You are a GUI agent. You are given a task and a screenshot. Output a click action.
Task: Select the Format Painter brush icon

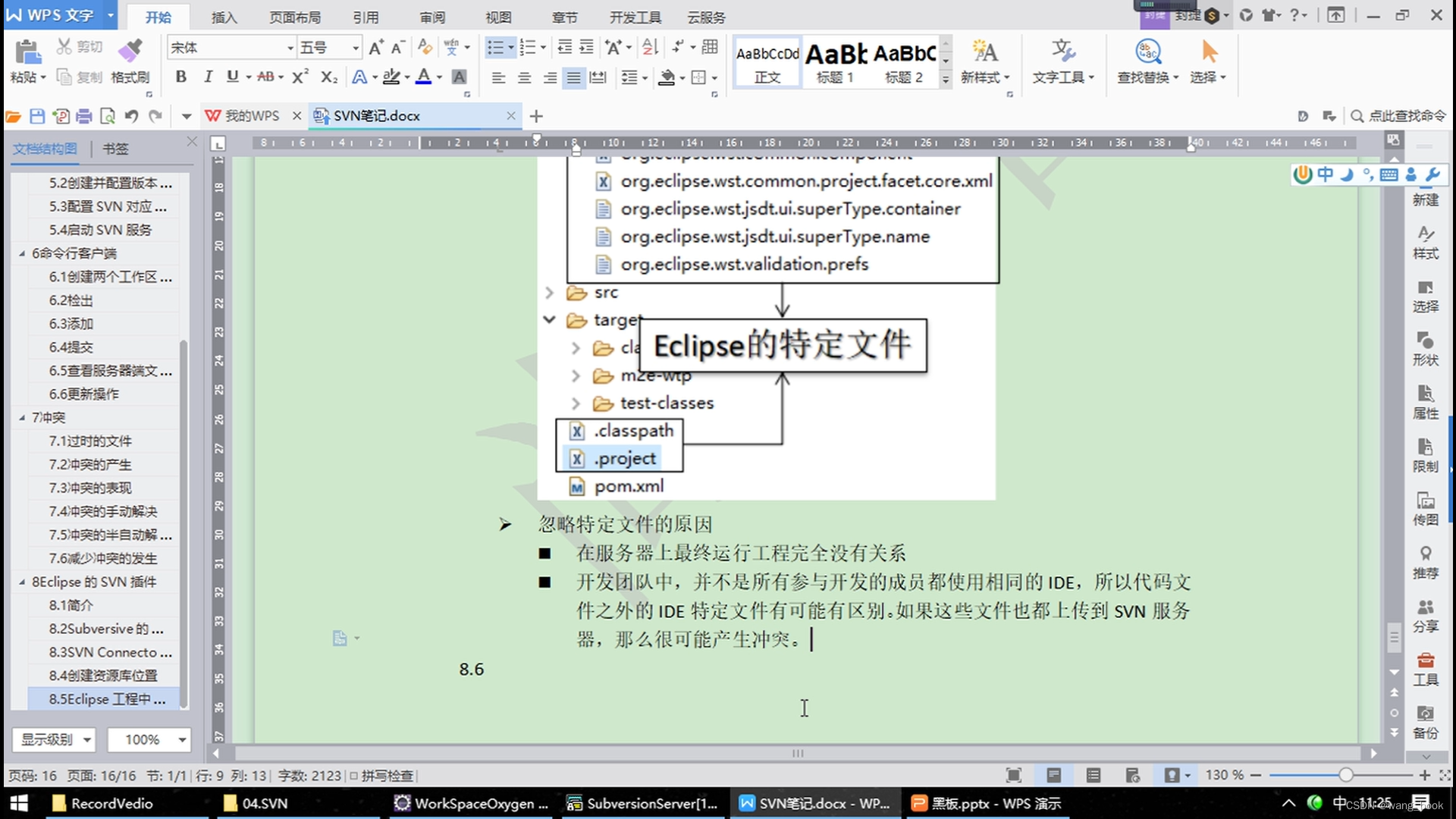pos(130,50)
